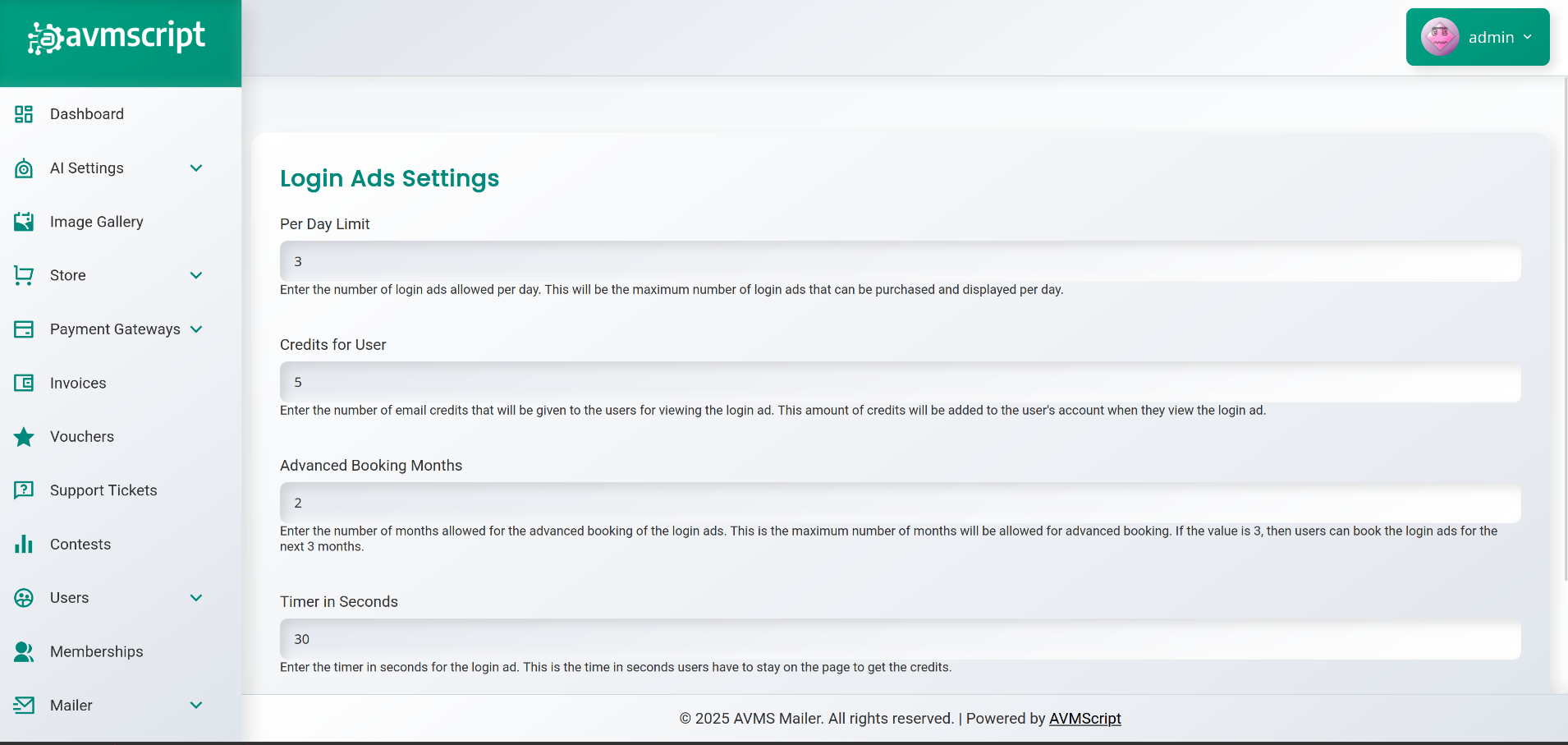
Task: Click the Invoices wallet icon
Action: coord(24,383)
